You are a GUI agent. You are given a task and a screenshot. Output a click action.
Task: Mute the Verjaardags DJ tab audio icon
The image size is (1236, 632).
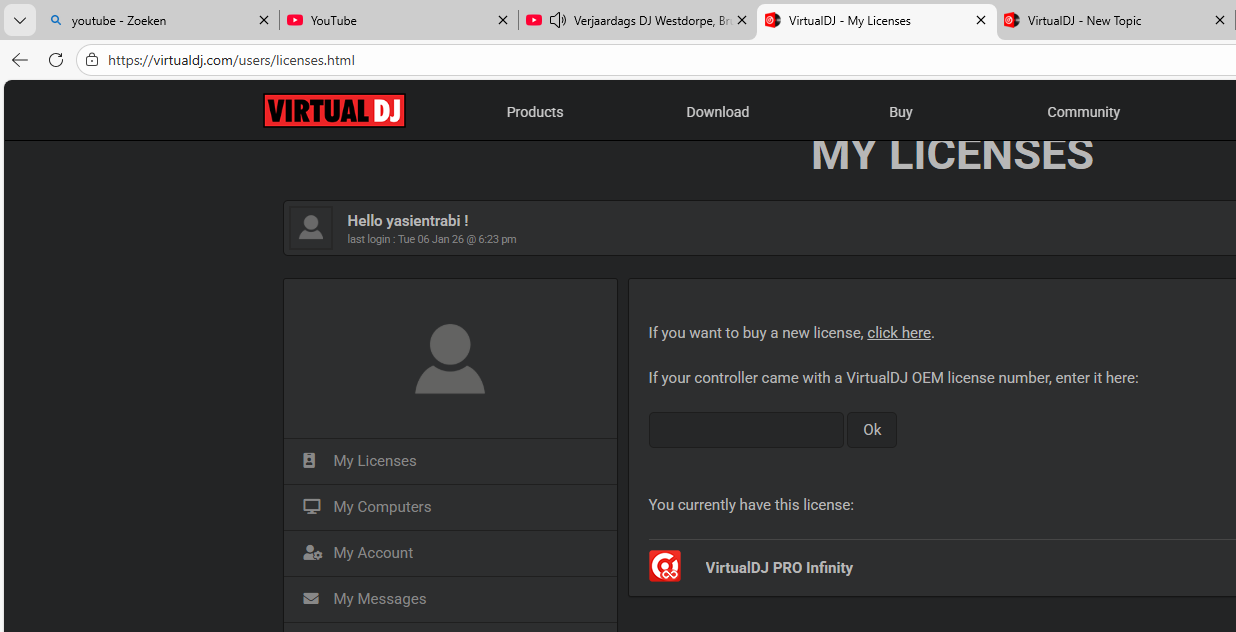(x=558, y=20)
